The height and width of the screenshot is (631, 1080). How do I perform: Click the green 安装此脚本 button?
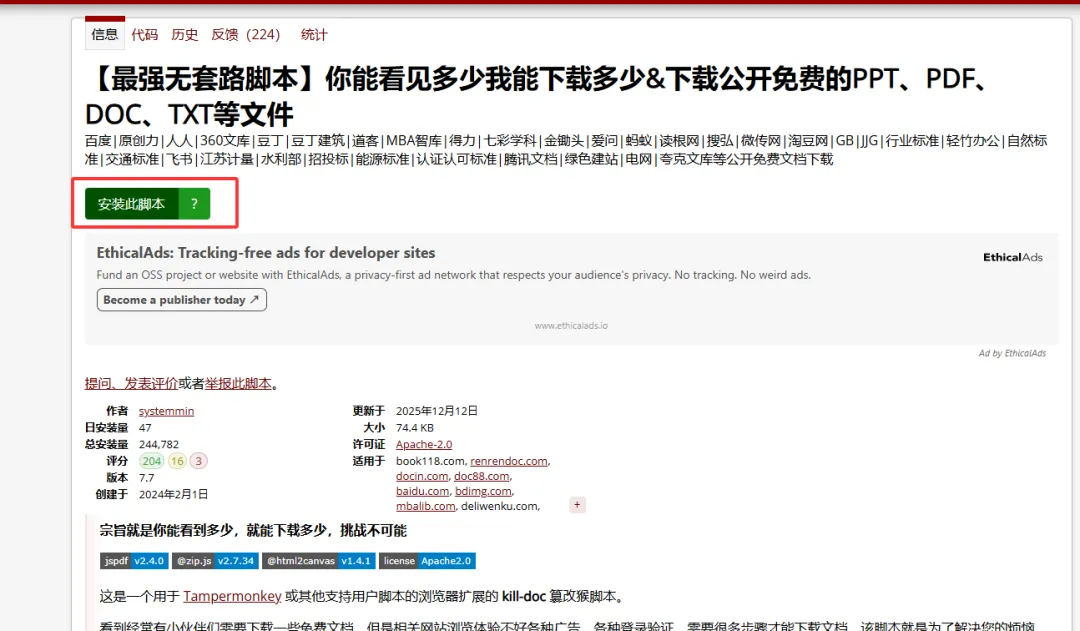click(x=132, y=204)
